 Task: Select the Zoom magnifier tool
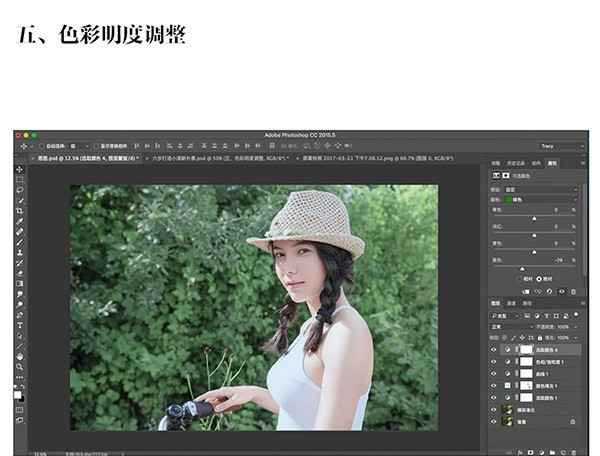tap(20, 367)
